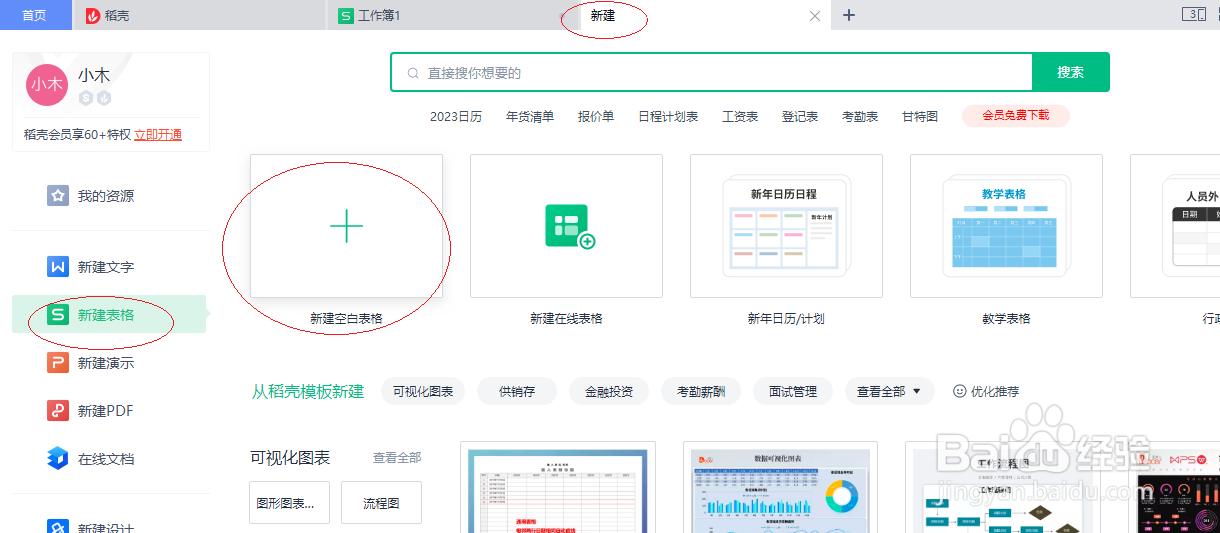Click the 甘特图 search suggestion

tap(920, 116)
